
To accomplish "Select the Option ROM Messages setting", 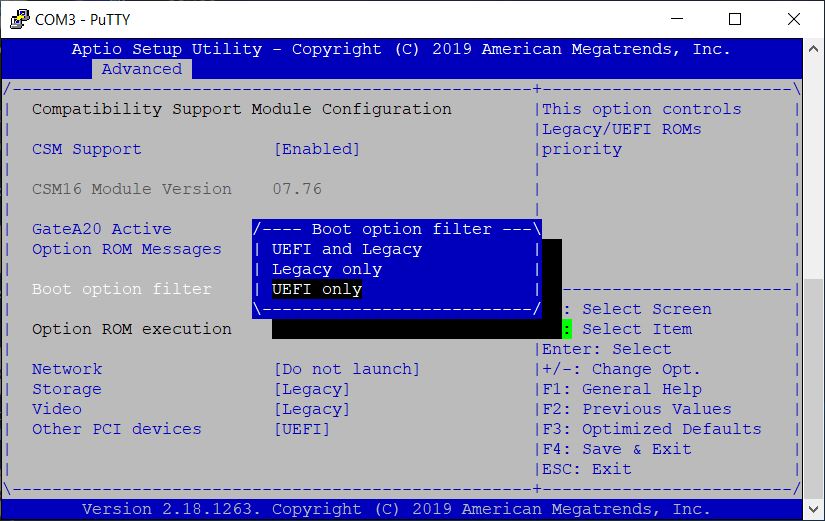I will tap(127, 249).
